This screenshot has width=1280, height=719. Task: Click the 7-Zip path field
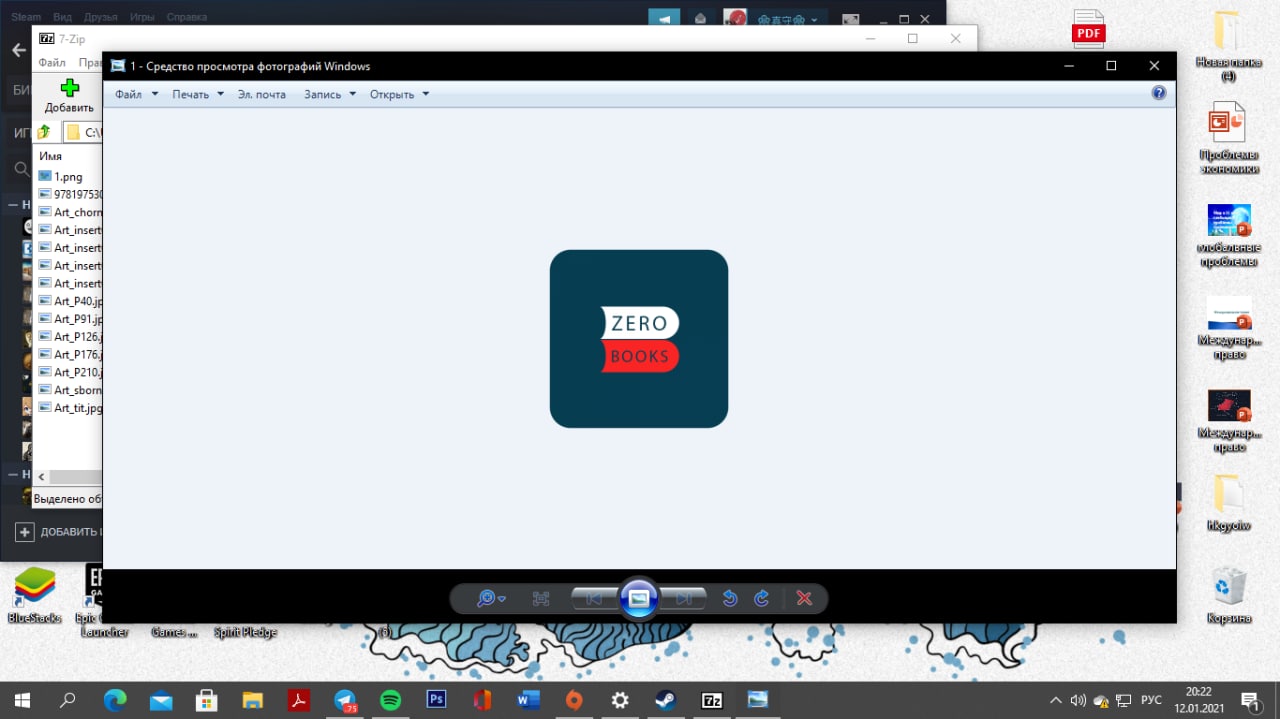point(83,132)
